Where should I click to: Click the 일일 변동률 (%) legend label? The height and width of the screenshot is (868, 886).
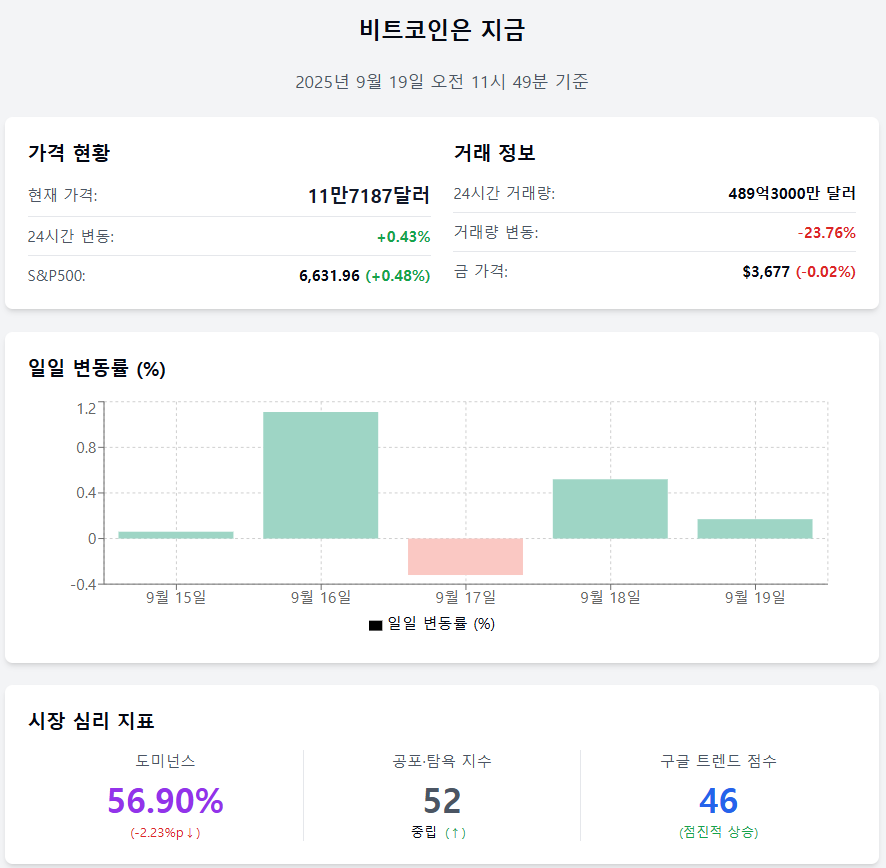[441, 624]
